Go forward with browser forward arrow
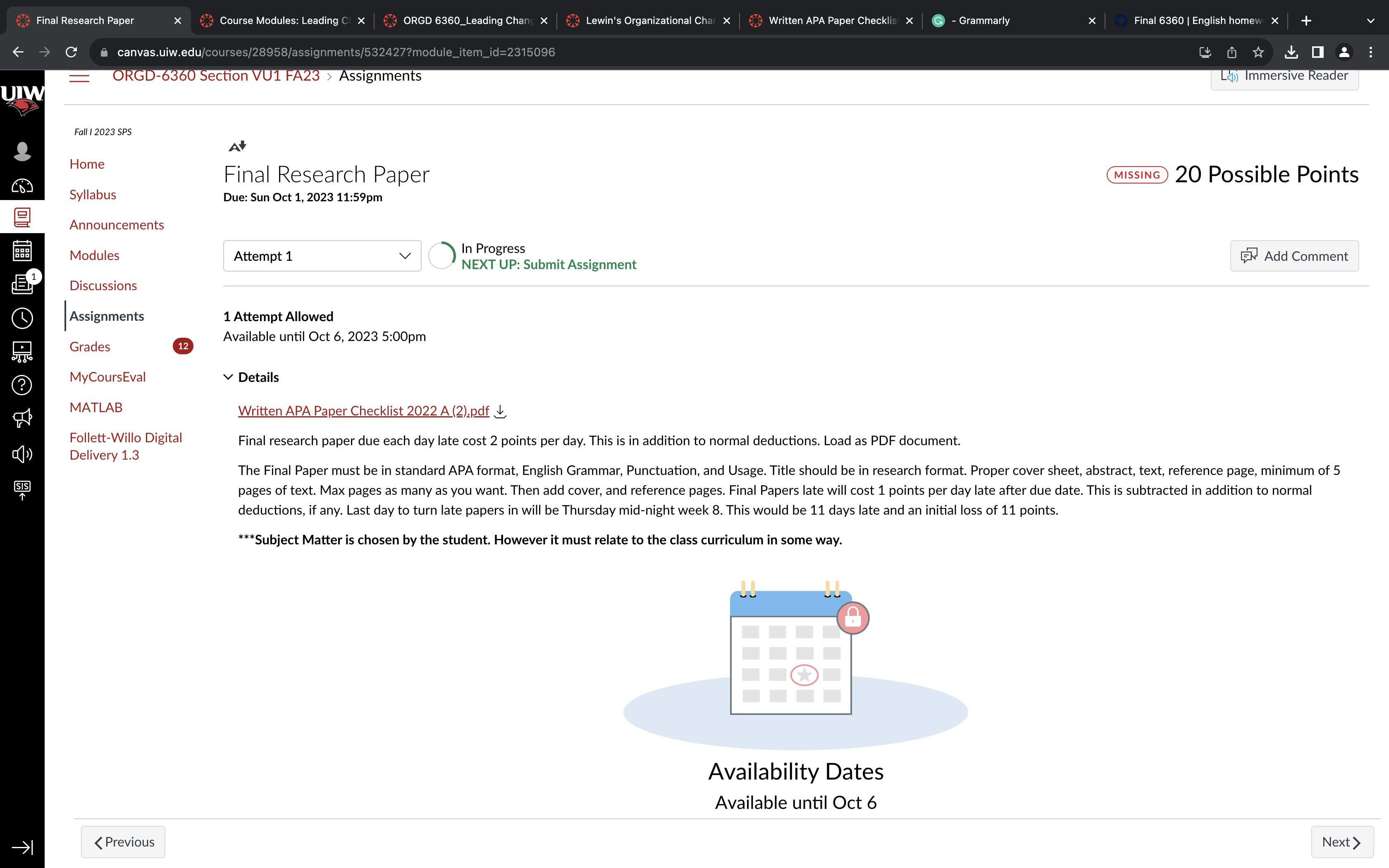This screenshot has width=1389, height=868. (44, 52)
